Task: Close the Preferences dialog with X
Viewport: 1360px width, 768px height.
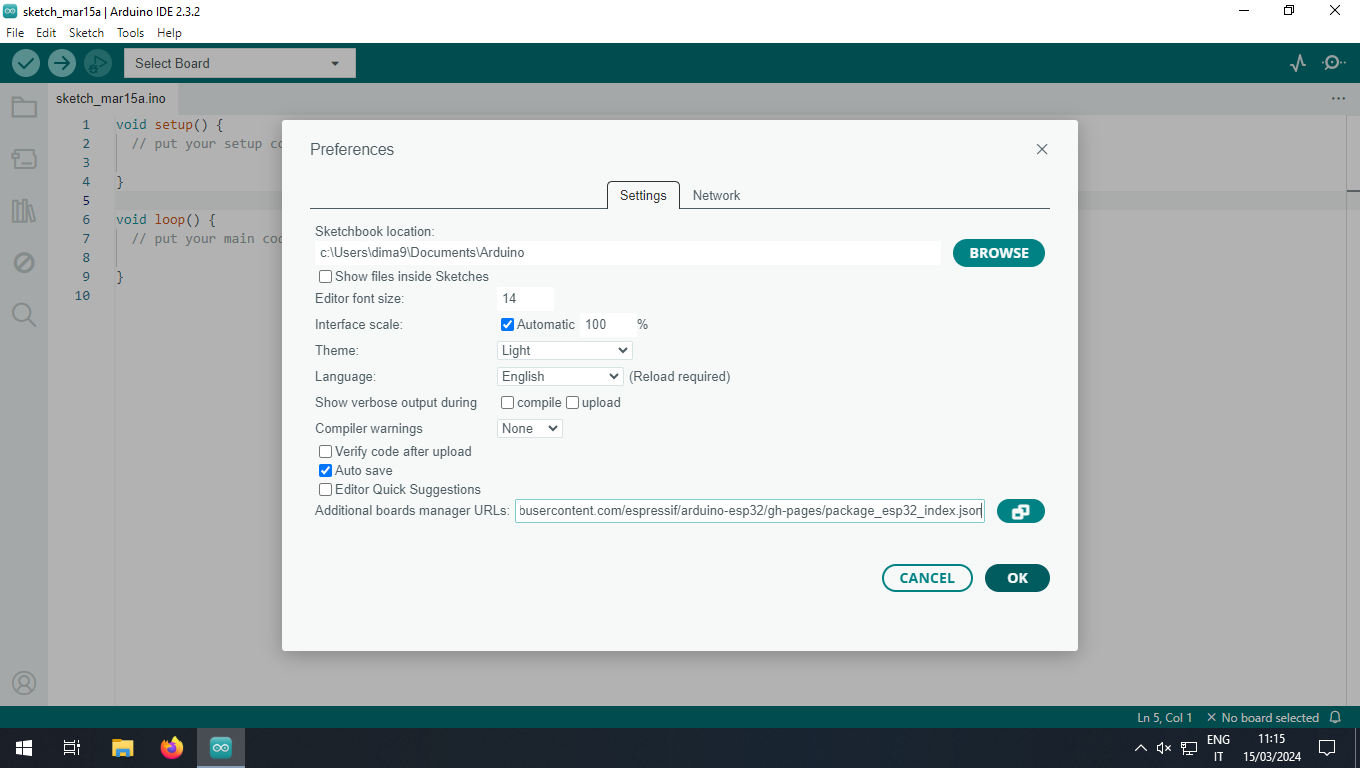Action: 1042,149
